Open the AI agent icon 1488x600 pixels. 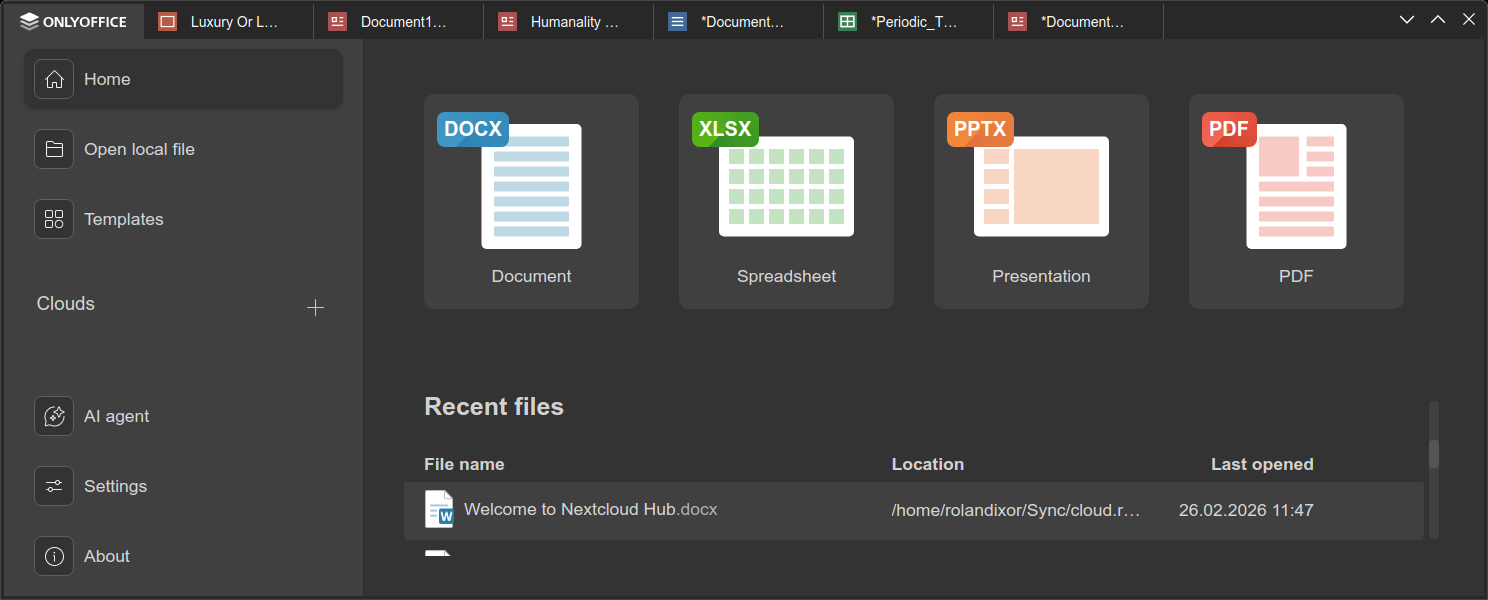pos(53,416)
